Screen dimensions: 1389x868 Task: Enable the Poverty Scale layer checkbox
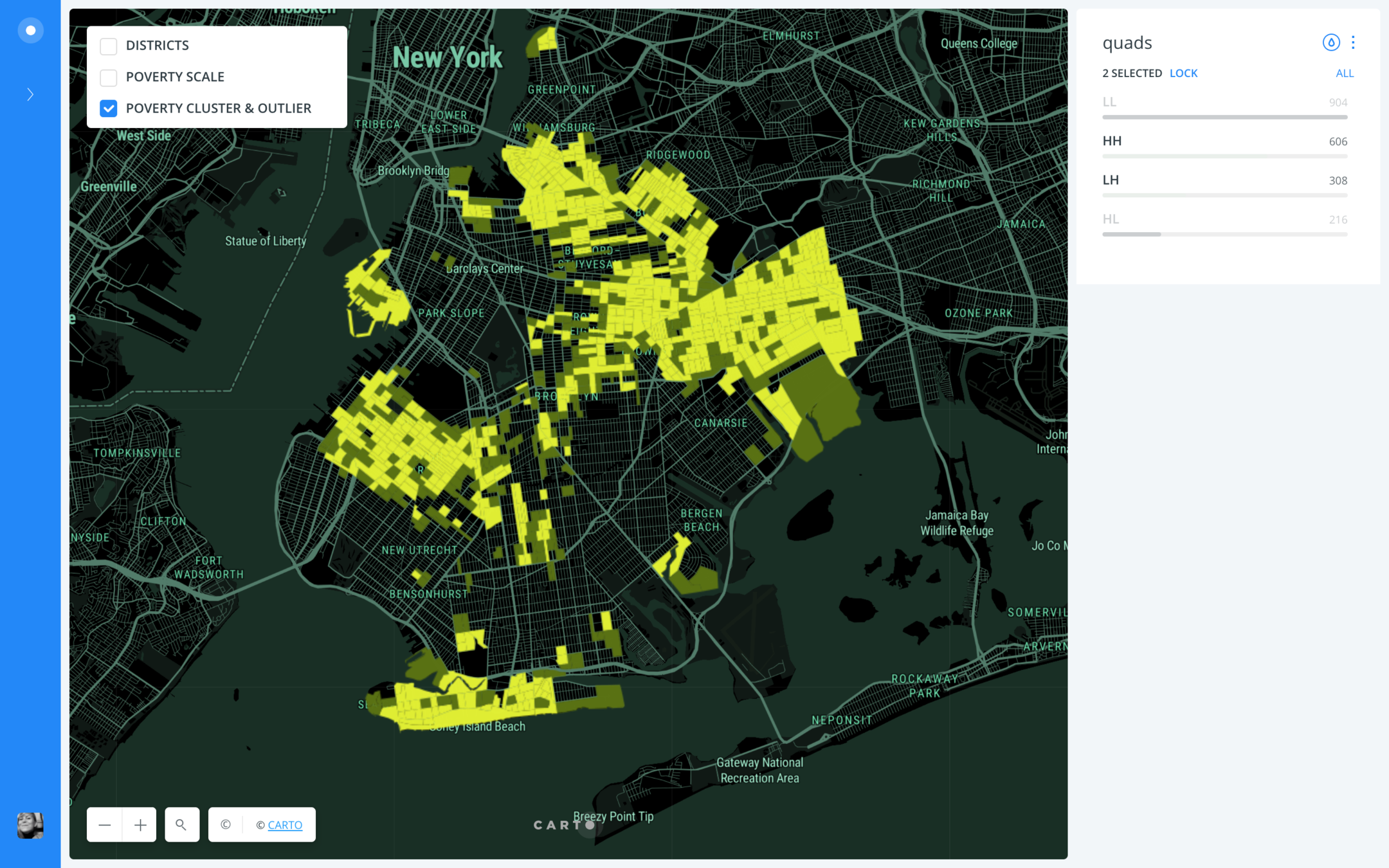tap(109, 77)
